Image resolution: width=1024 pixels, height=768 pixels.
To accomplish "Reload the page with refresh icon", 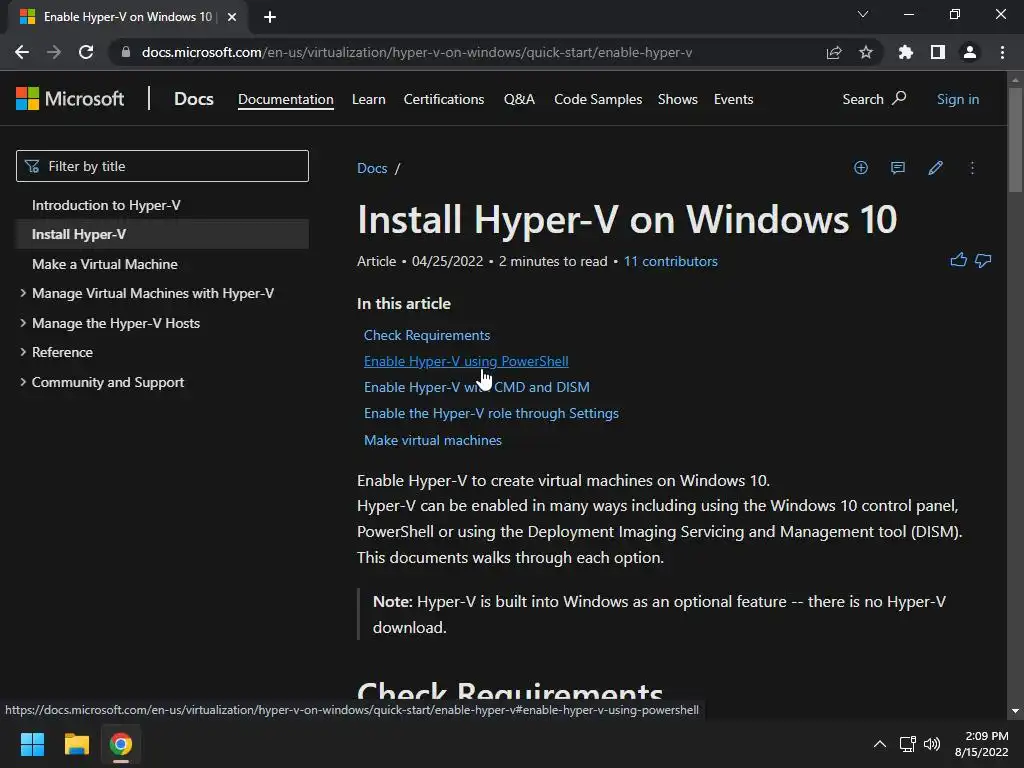I will 86,52.
